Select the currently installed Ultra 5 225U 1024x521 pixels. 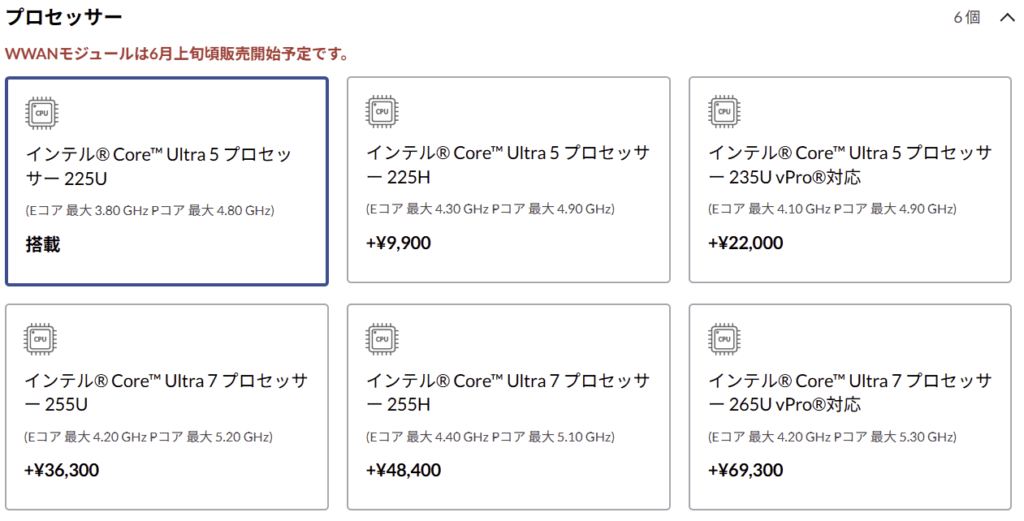coord(167,182)
